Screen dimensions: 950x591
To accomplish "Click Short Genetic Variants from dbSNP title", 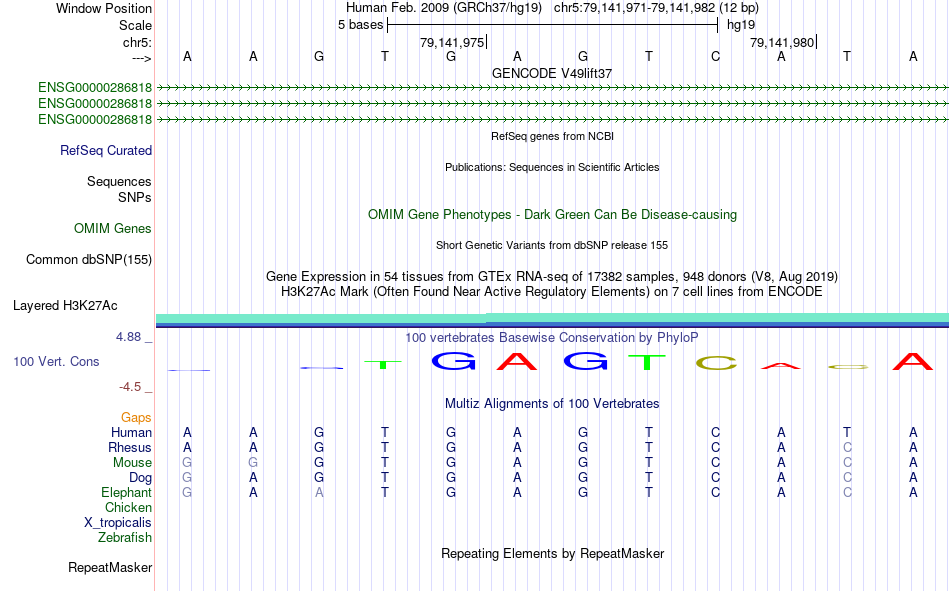I will 552,245.
